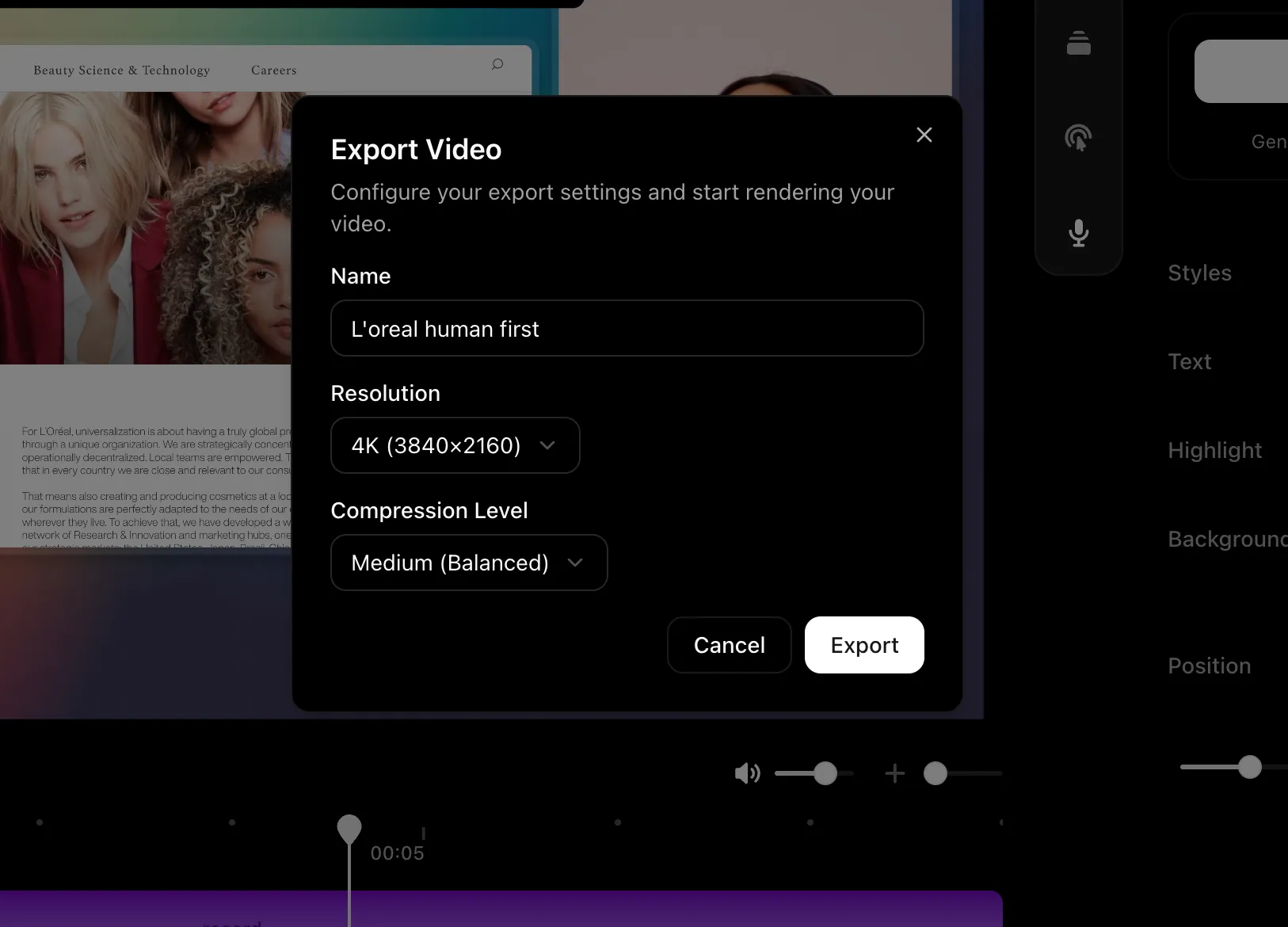This screenshot has width=1288, height=927.
Task: Click the zoom-in plus icon above the timeline
Action: 894,773
